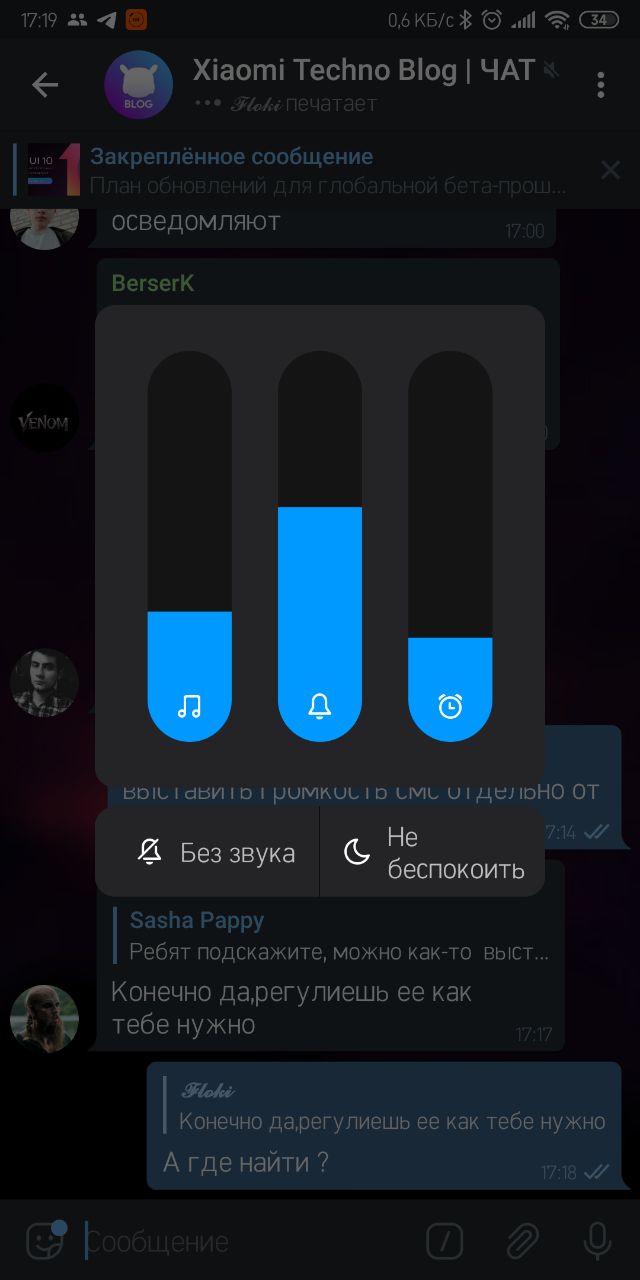Click the music note media volume icon
This screenshot has height=1280, width=640.
click(x=189, y=706)
